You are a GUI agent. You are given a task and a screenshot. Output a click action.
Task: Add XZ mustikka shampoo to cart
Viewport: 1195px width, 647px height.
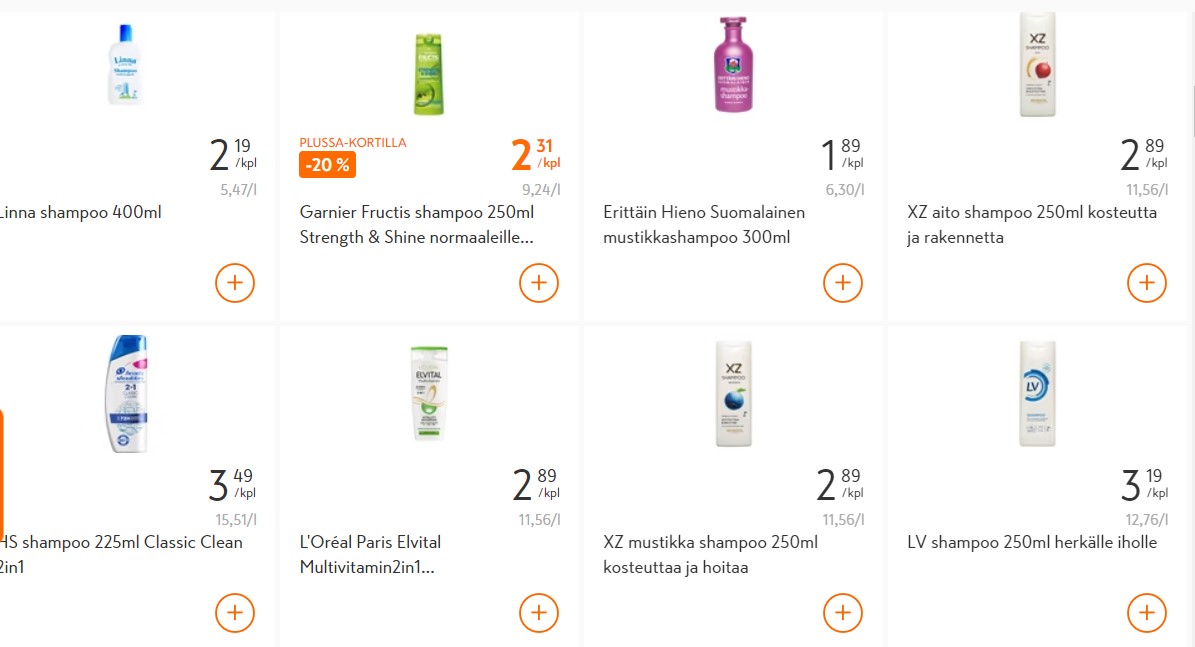click(x=843, y=613)
